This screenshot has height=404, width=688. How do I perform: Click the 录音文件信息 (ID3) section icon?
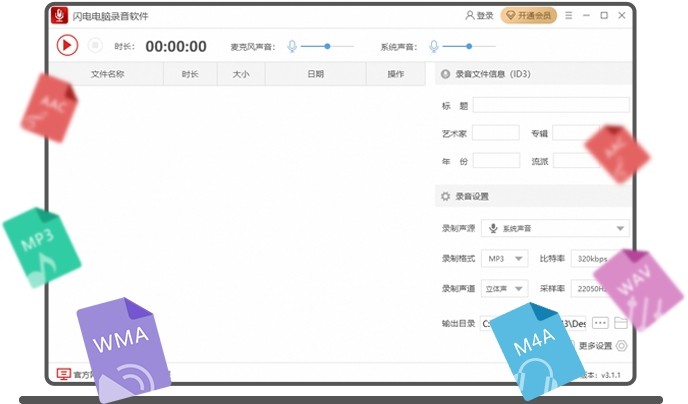point(445,74)
